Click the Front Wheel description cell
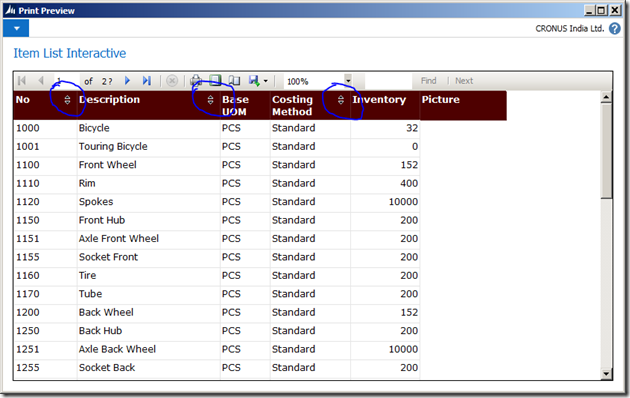The image size is (630, 398). tap(149, 165)
